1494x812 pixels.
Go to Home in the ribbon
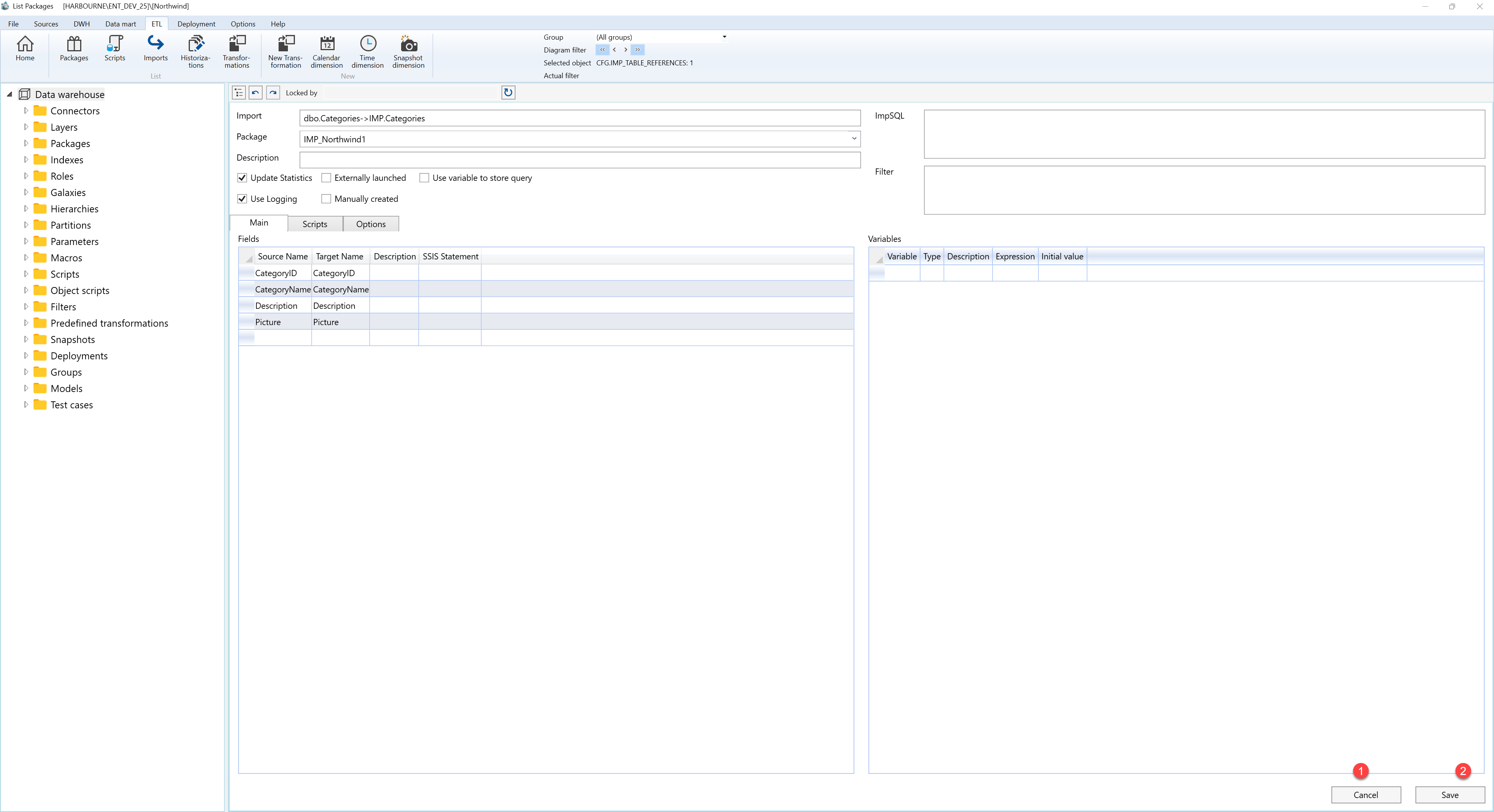coord(25,48)
